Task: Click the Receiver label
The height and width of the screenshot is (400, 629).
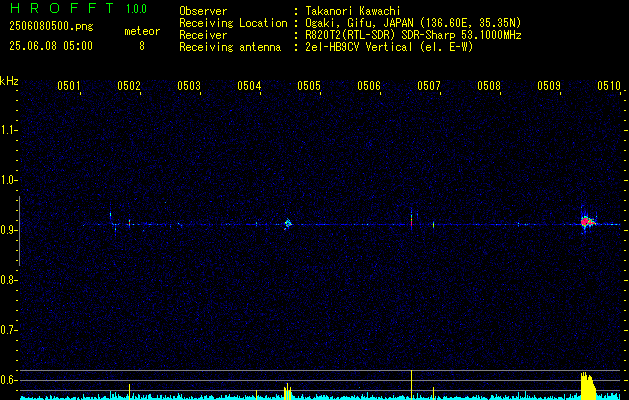Action: tap(203, 35)
